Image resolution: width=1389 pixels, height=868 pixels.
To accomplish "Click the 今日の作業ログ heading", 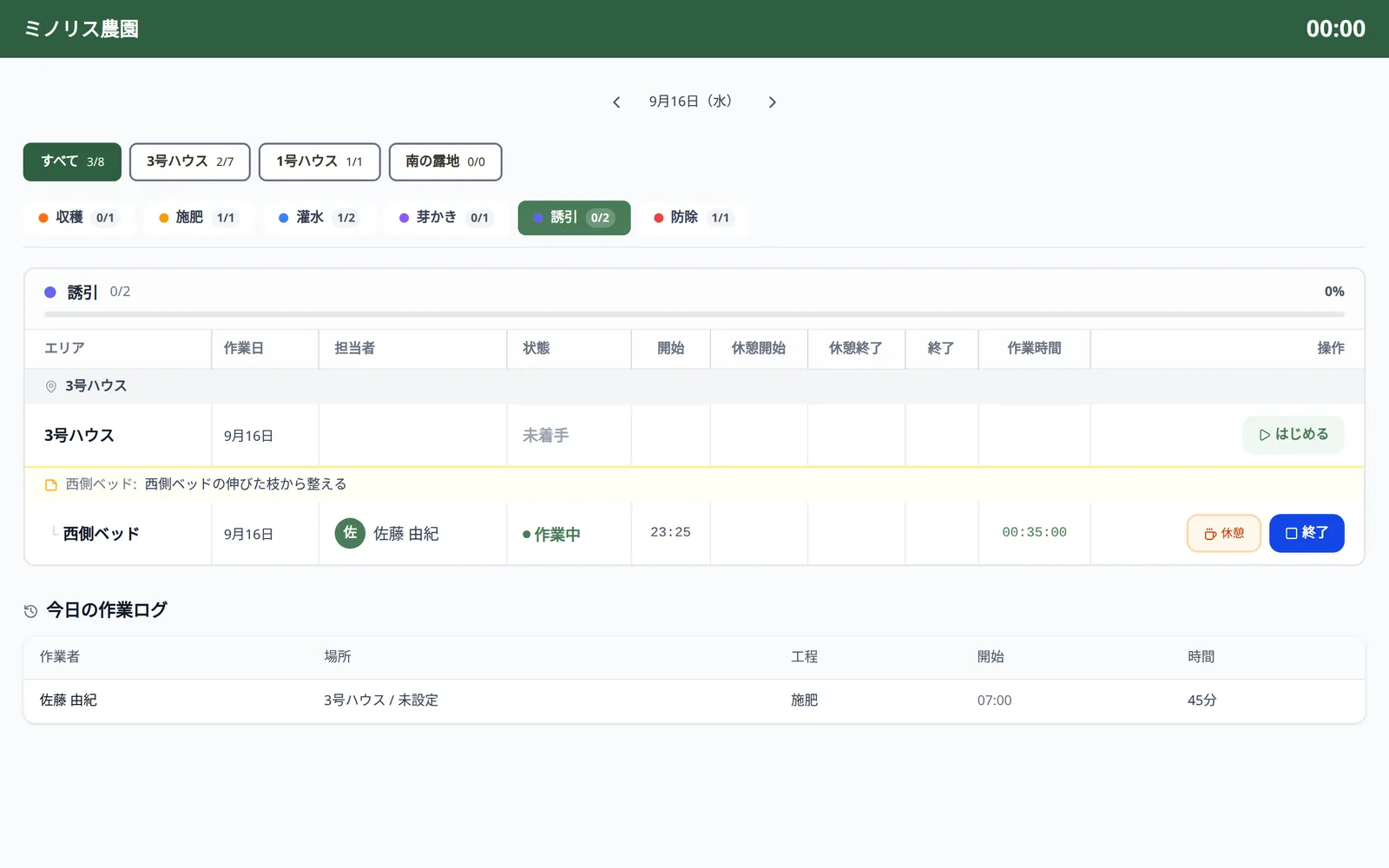I will [x=107, y=610].
